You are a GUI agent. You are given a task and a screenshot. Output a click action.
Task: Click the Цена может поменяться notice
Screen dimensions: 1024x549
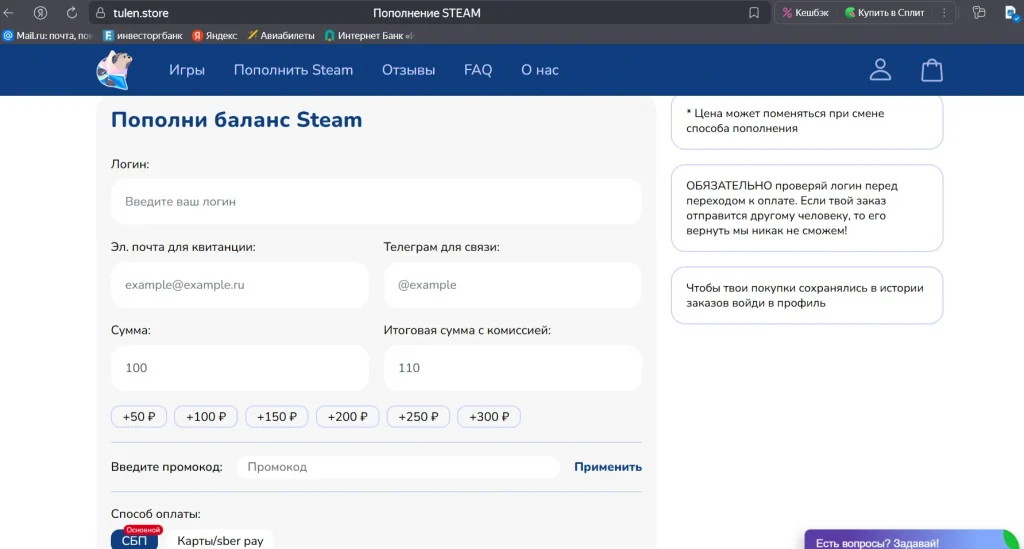(807, 121)
